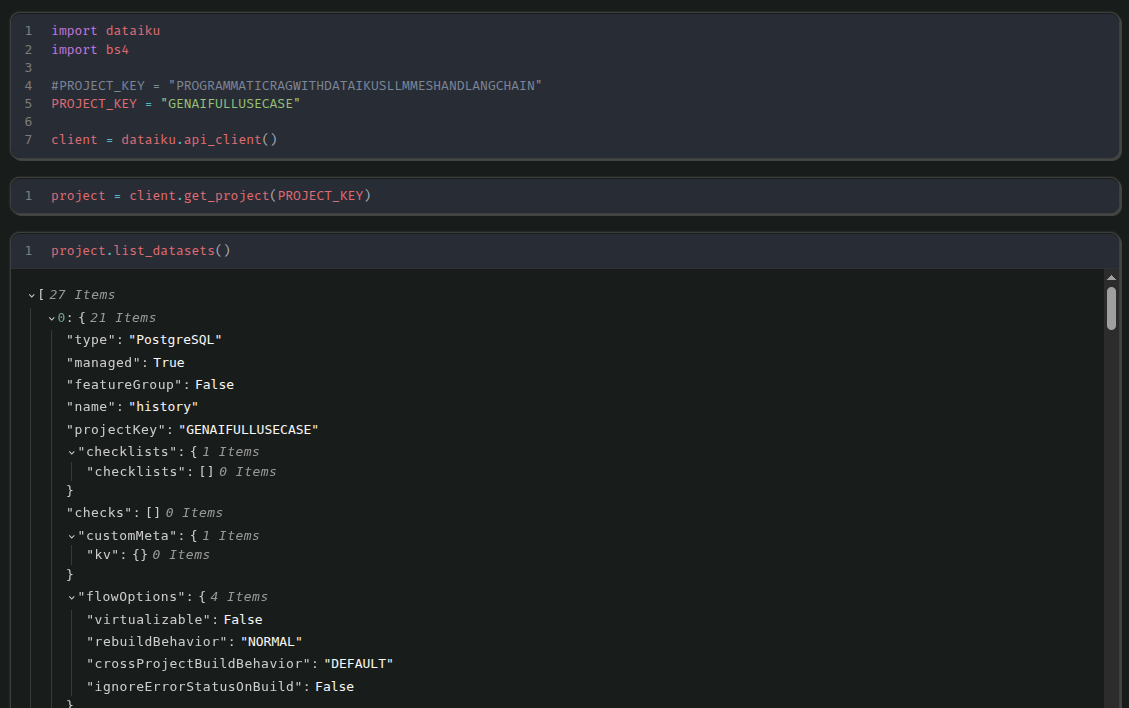Collapse the "flowOptions" object
The width and height of the screenshot is (1129, 708).
[x=72, y=598]
